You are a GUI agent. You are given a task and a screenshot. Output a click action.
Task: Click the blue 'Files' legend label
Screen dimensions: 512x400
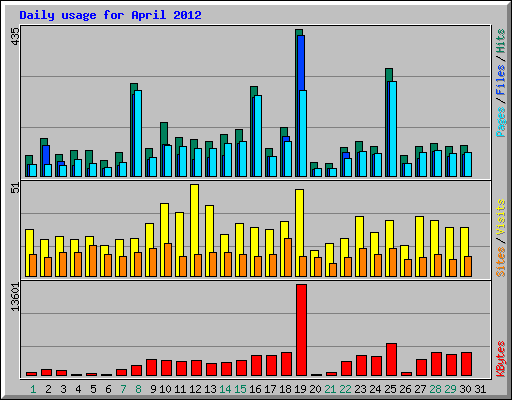tap(500, 79)
